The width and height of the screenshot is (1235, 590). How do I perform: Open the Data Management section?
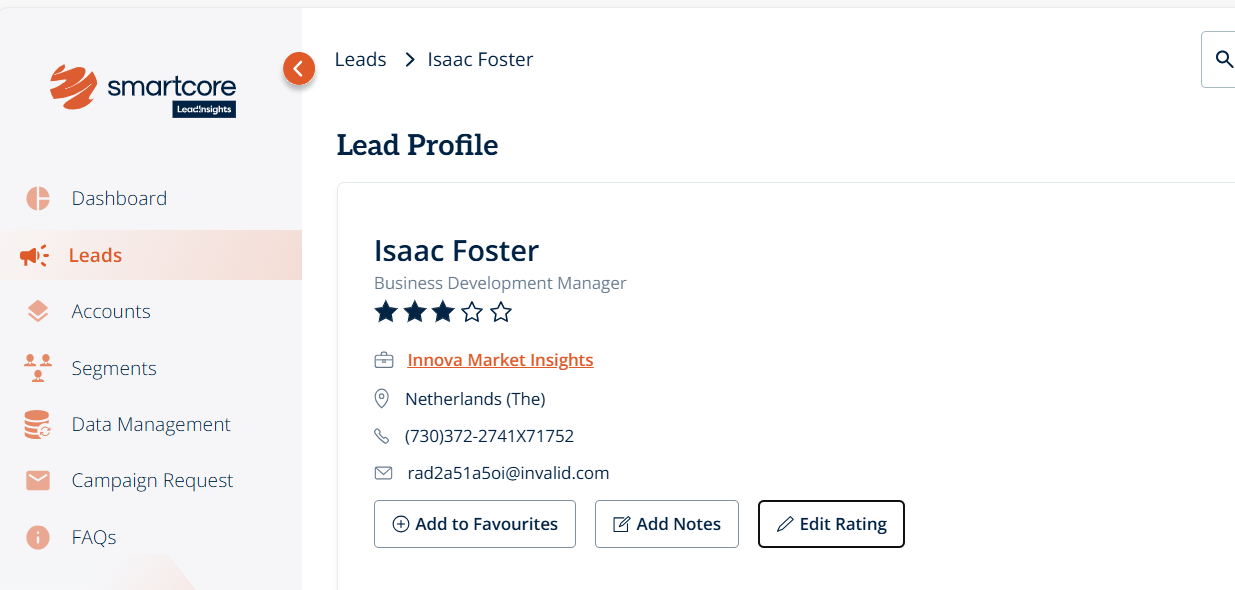coord(151,425)
